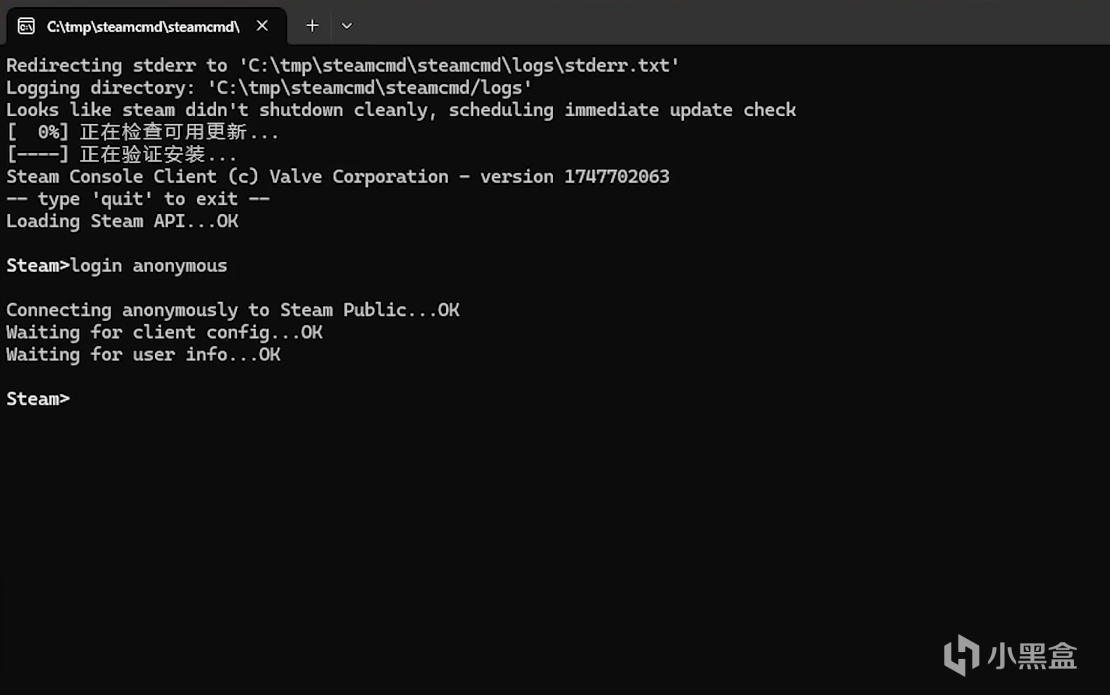This screenshot has width=1110, height=695.
Task: Expand the new tab profile dropdown chevron
Action: click(346, 26)
